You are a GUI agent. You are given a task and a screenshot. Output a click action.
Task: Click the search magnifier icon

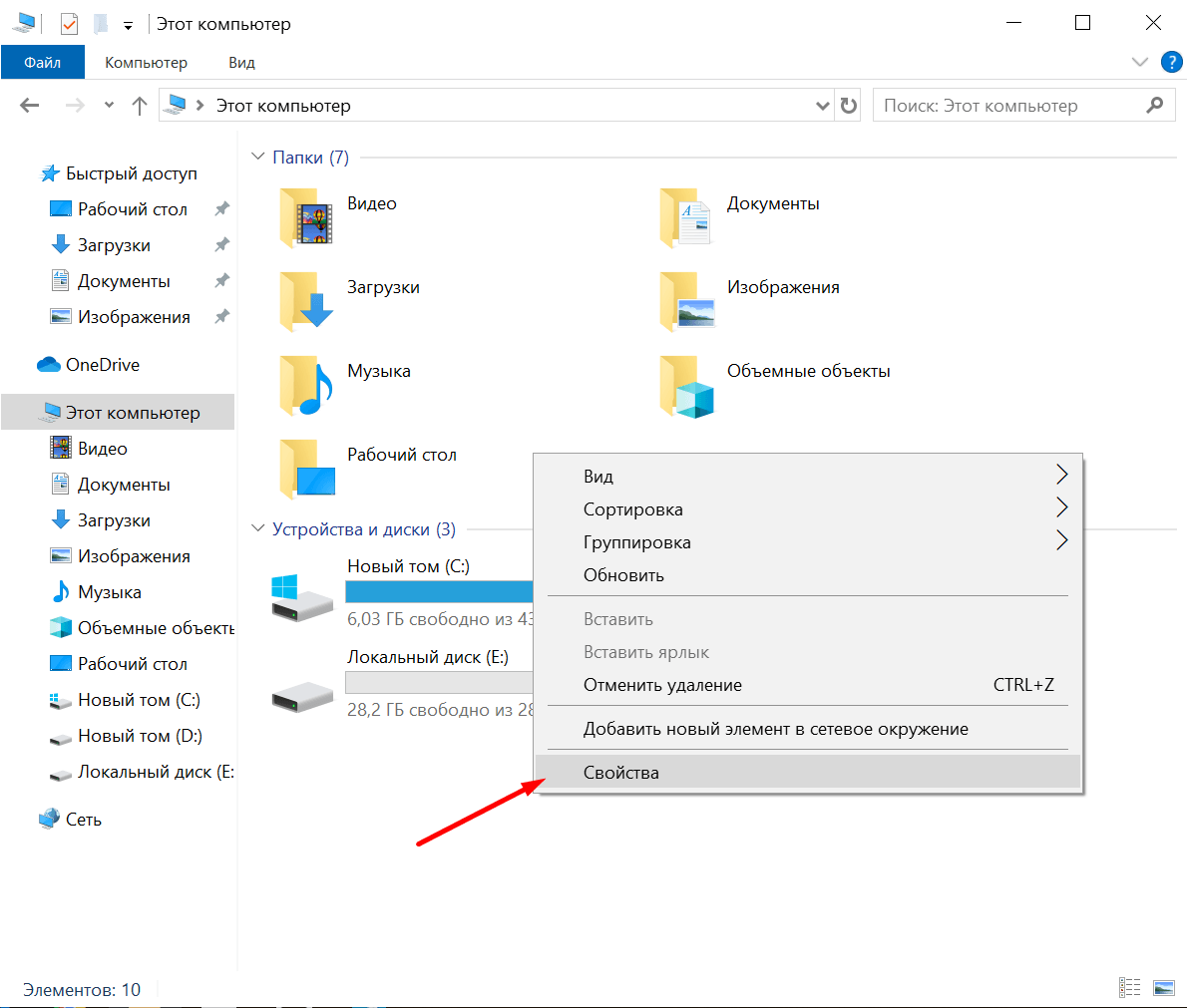coord(1154,106)
